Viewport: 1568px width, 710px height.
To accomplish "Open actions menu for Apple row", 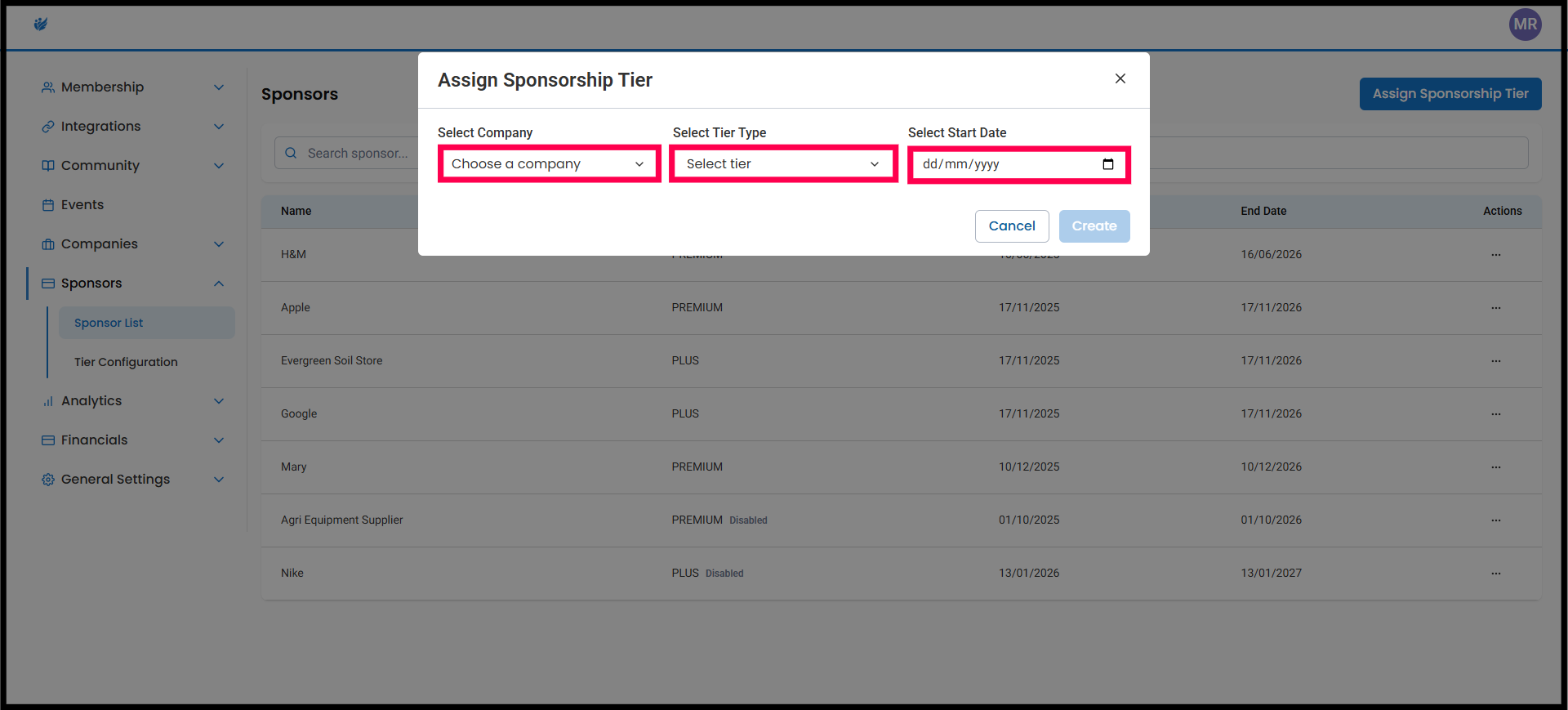I will [x=1495, y=308].
